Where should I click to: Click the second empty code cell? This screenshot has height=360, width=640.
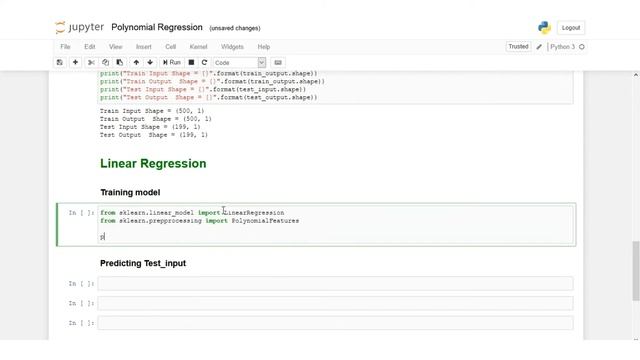[x=336, y=303]
